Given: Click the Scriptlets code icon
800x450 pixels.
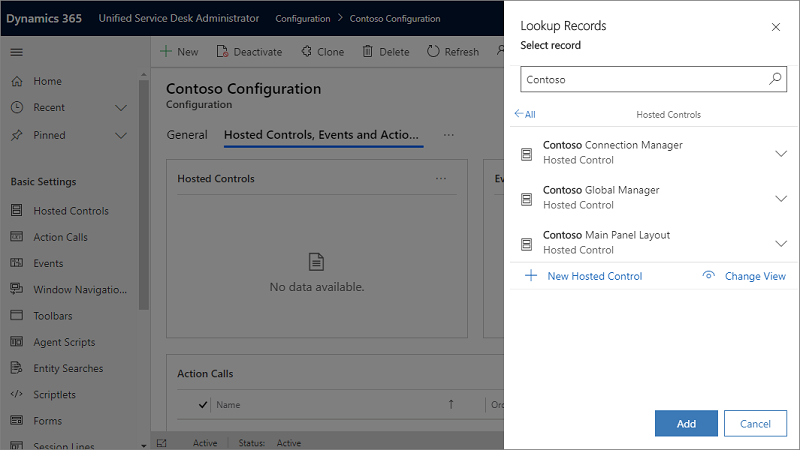Looking at the screenshot, I should point(17,394).
